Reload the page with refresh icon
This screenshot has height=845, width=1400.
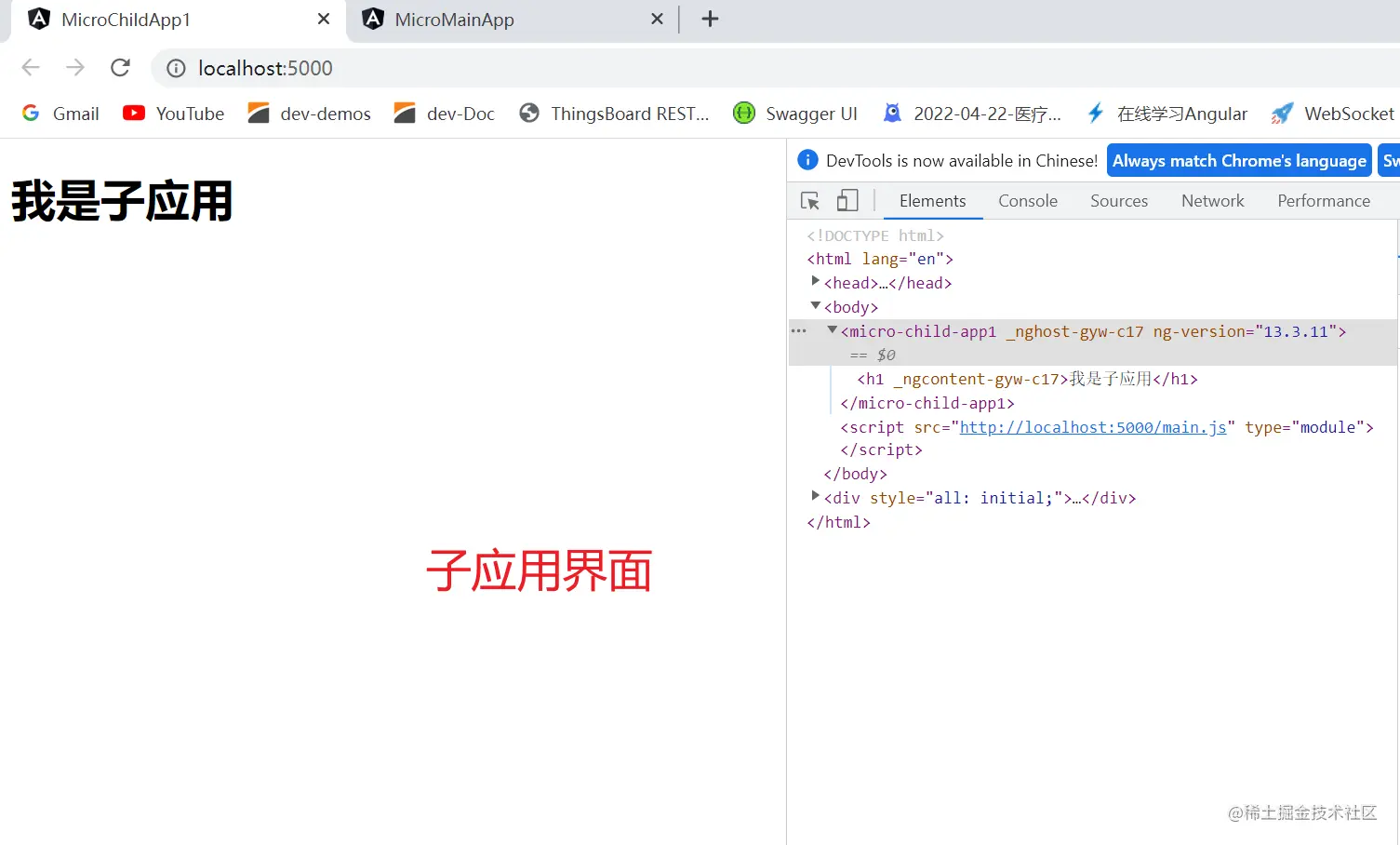click(x=120, y=67)
